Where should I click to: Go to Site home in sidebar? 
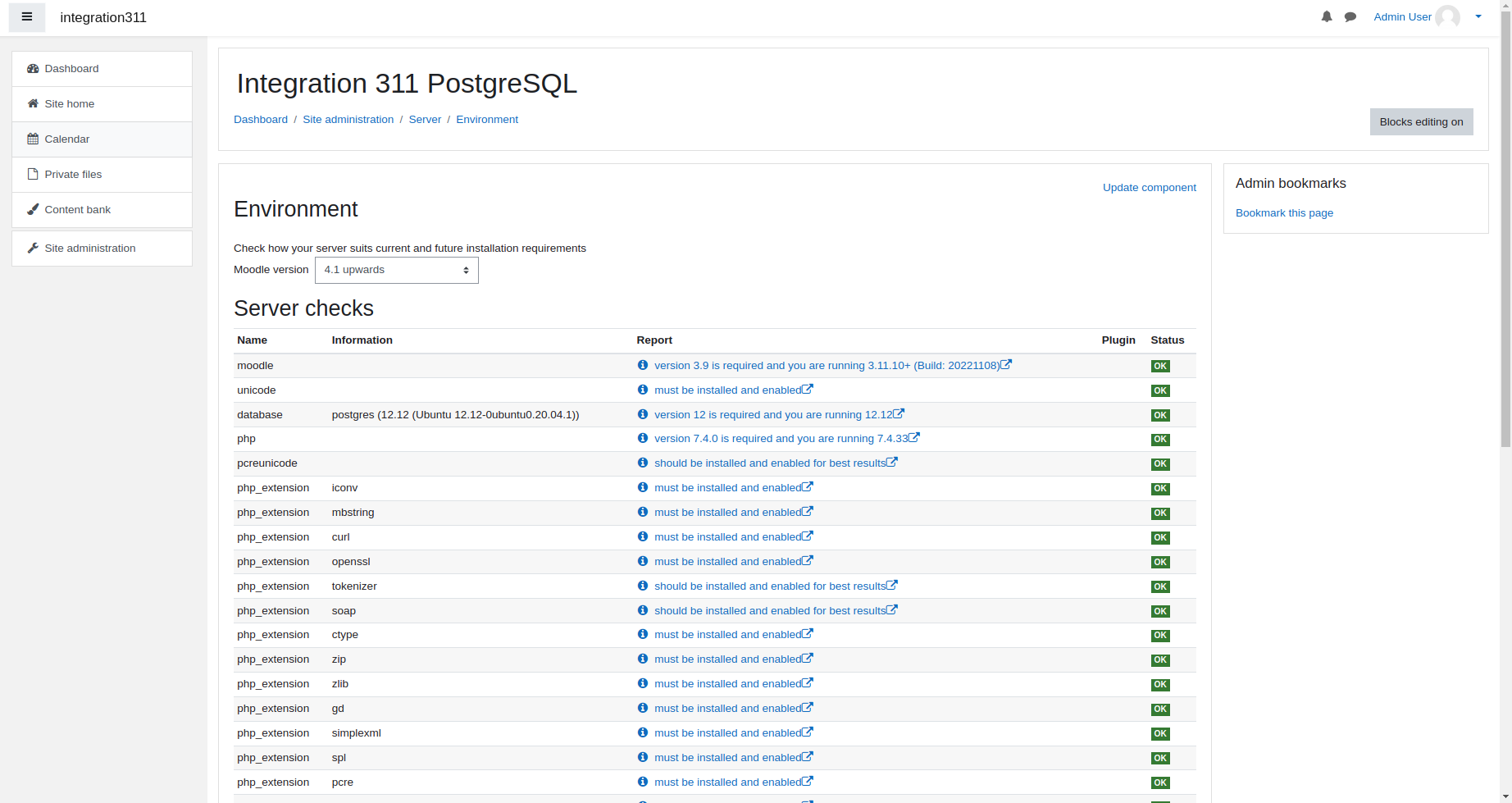102,104
